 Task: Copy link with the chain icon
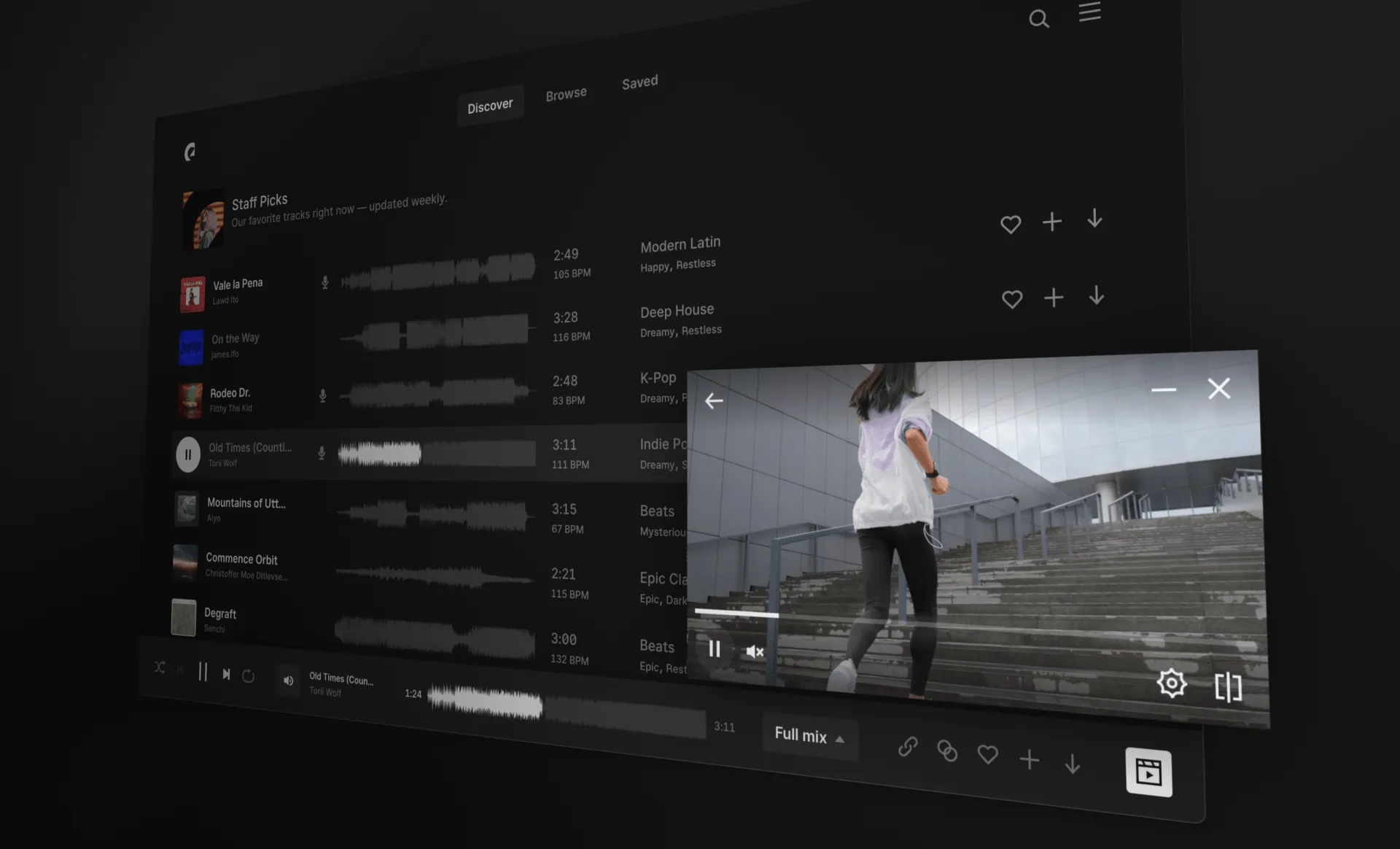[x=908, y=746]
